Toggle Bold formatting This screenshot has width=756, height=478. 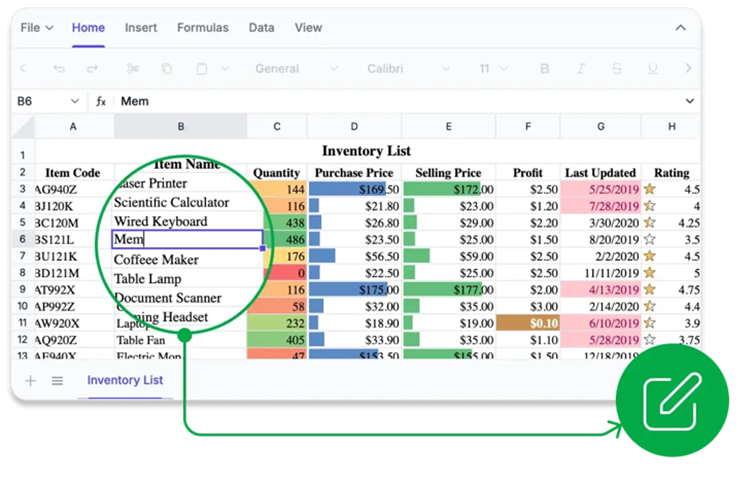click(545, 69)
